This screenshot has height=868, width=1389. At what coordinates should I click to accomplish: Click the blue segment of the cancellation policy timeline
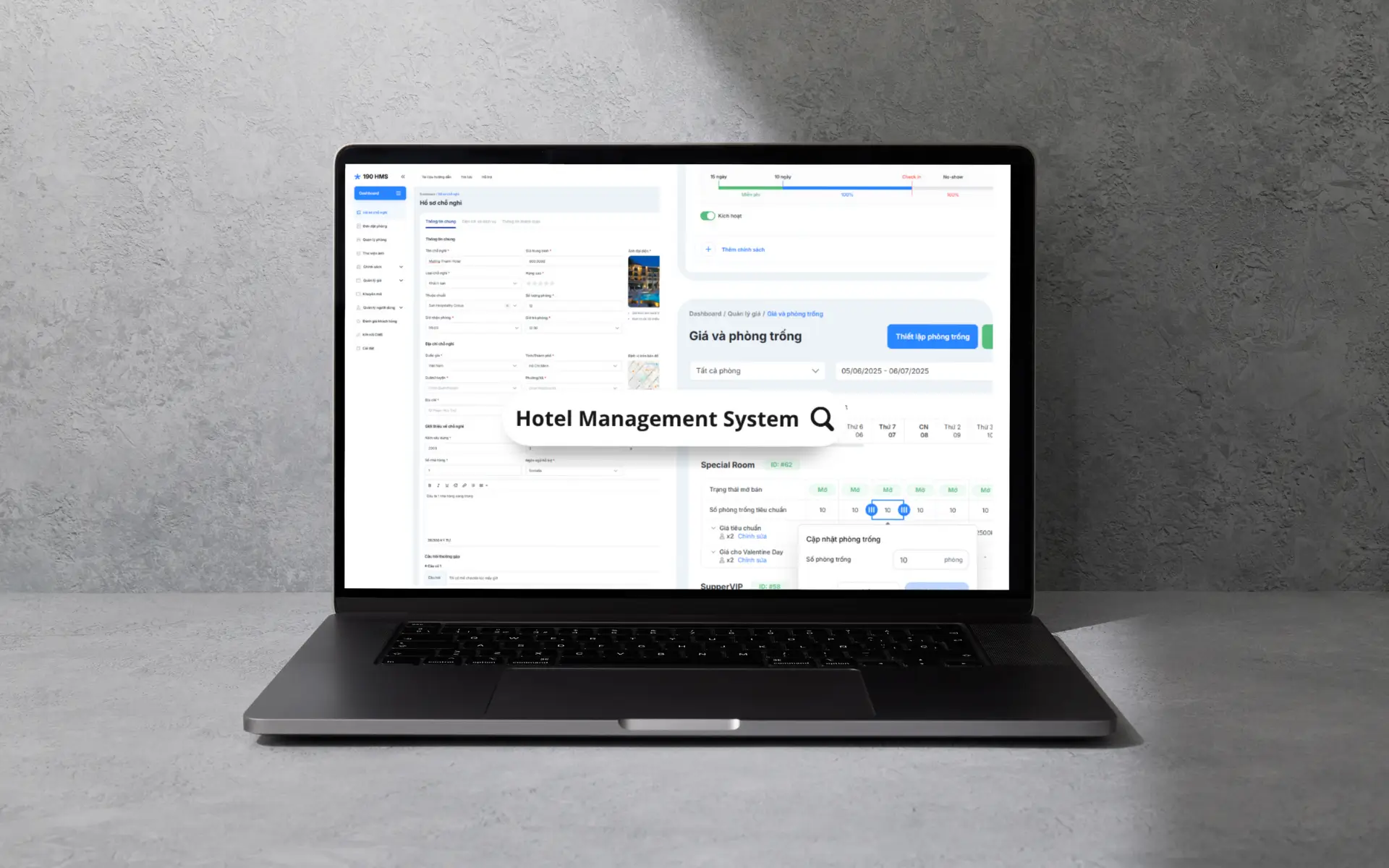846,187
